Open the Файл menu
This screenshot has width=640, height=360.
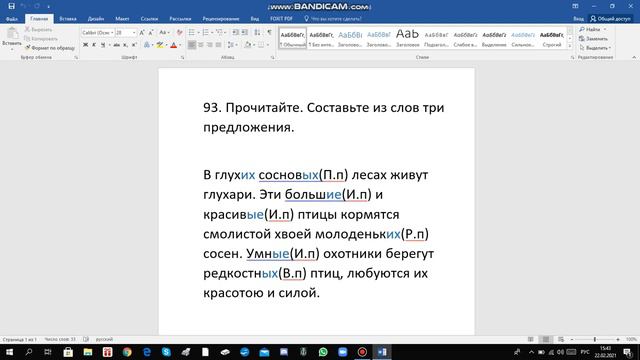[12, 19]
